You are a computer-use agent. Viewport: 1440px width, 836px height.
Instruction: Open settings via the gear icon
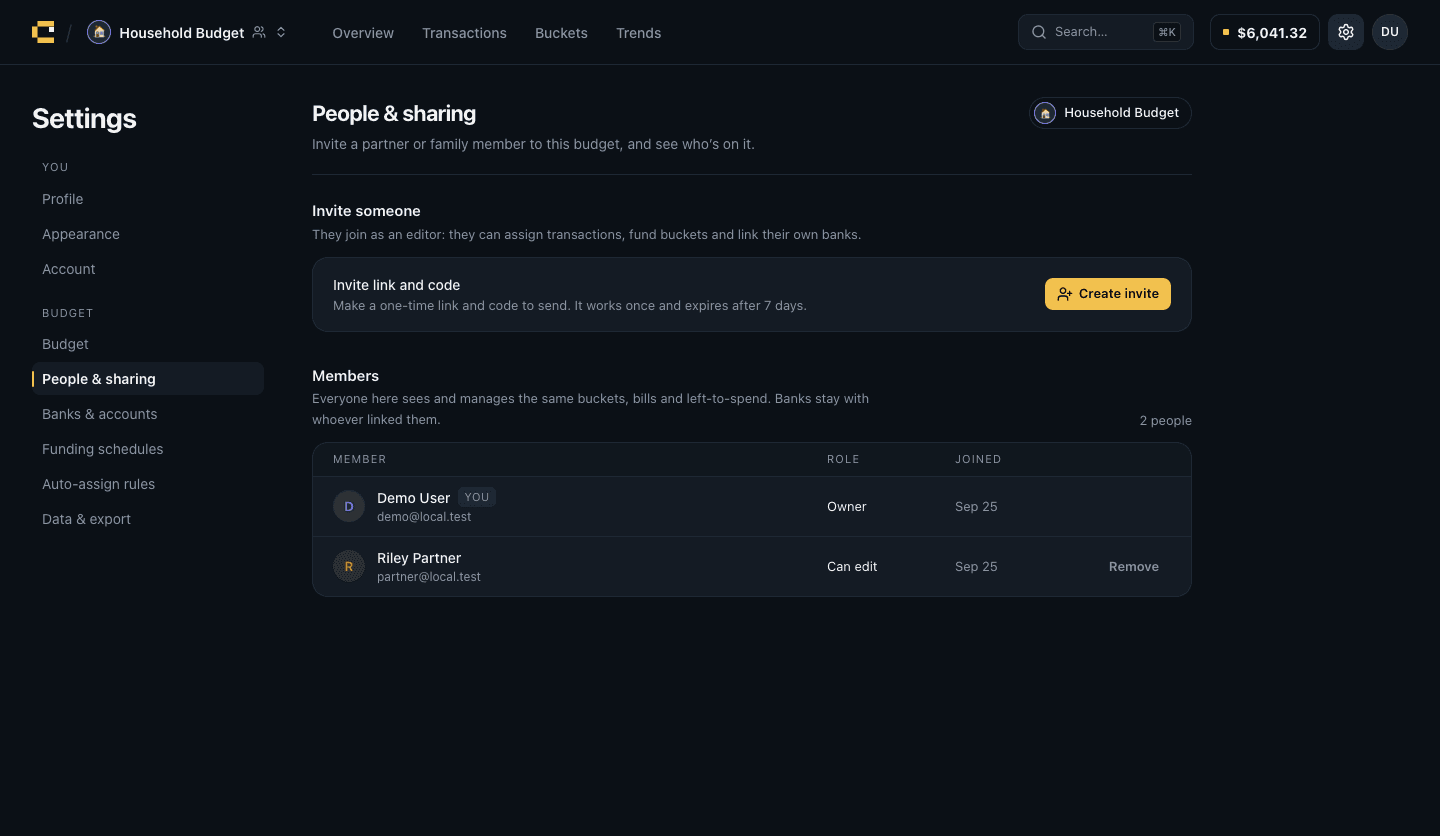coord(1346,32)
